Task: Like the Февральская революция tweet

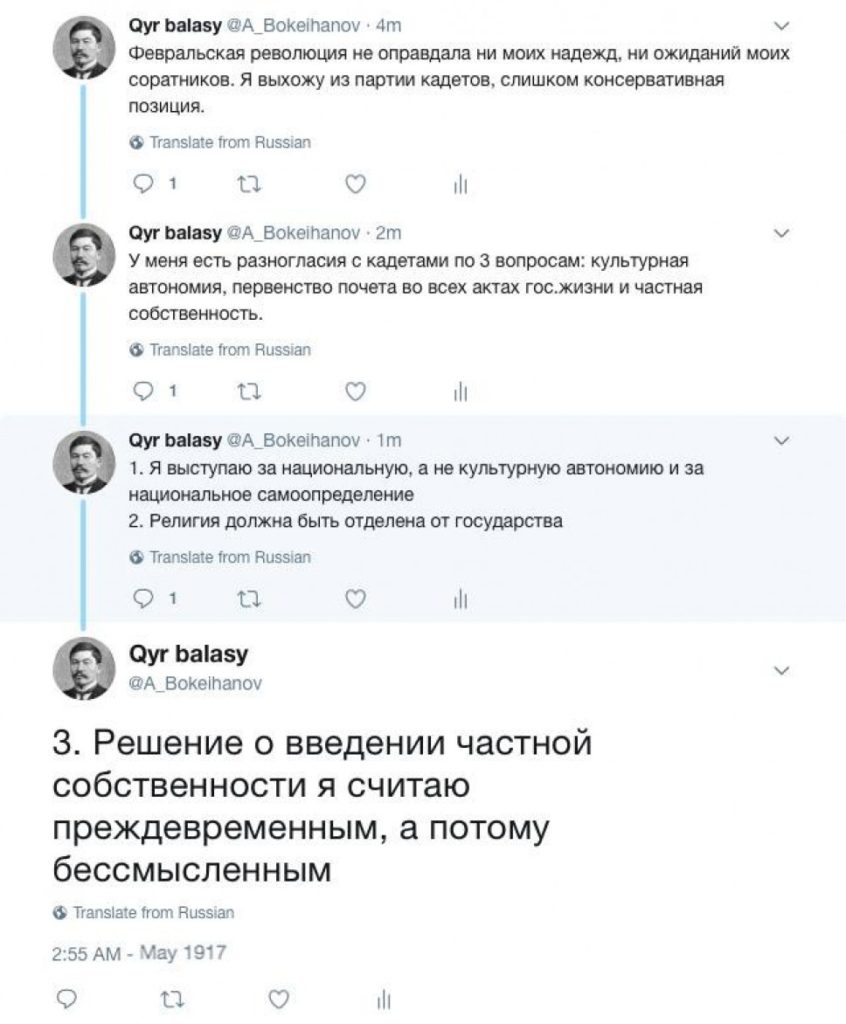Action: coord(354,184)
